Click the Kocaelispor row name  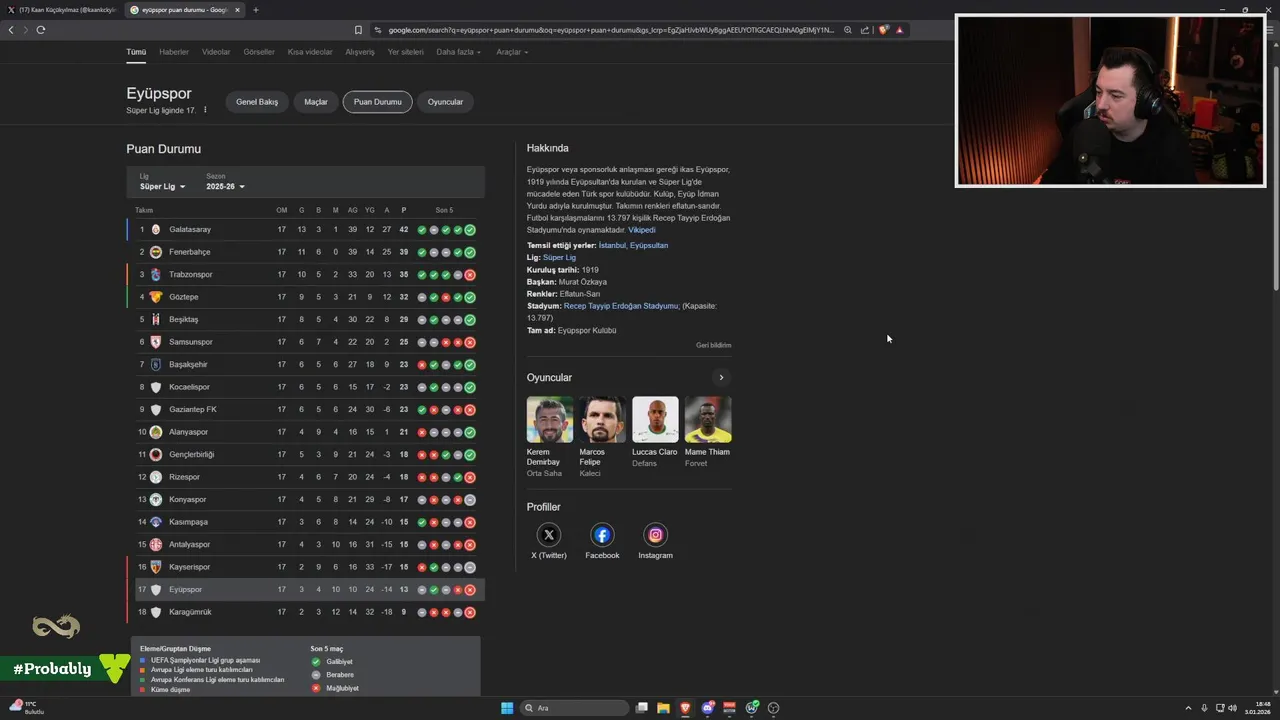pyautogui.click(x=189, y=387)
